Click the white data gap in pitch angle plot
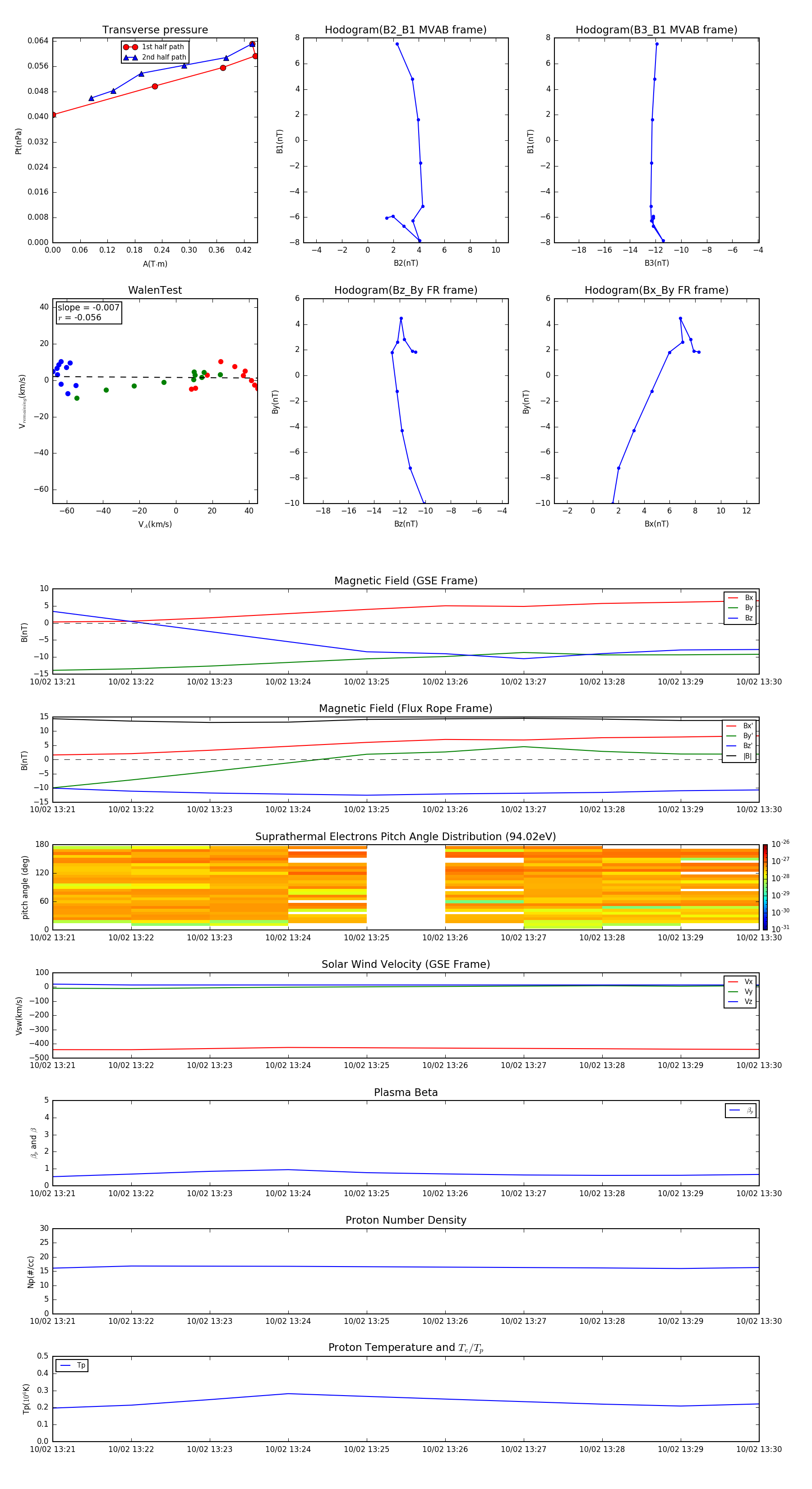Image resolution: width=812 pixels, height=1489 pixels. (406, 887)
